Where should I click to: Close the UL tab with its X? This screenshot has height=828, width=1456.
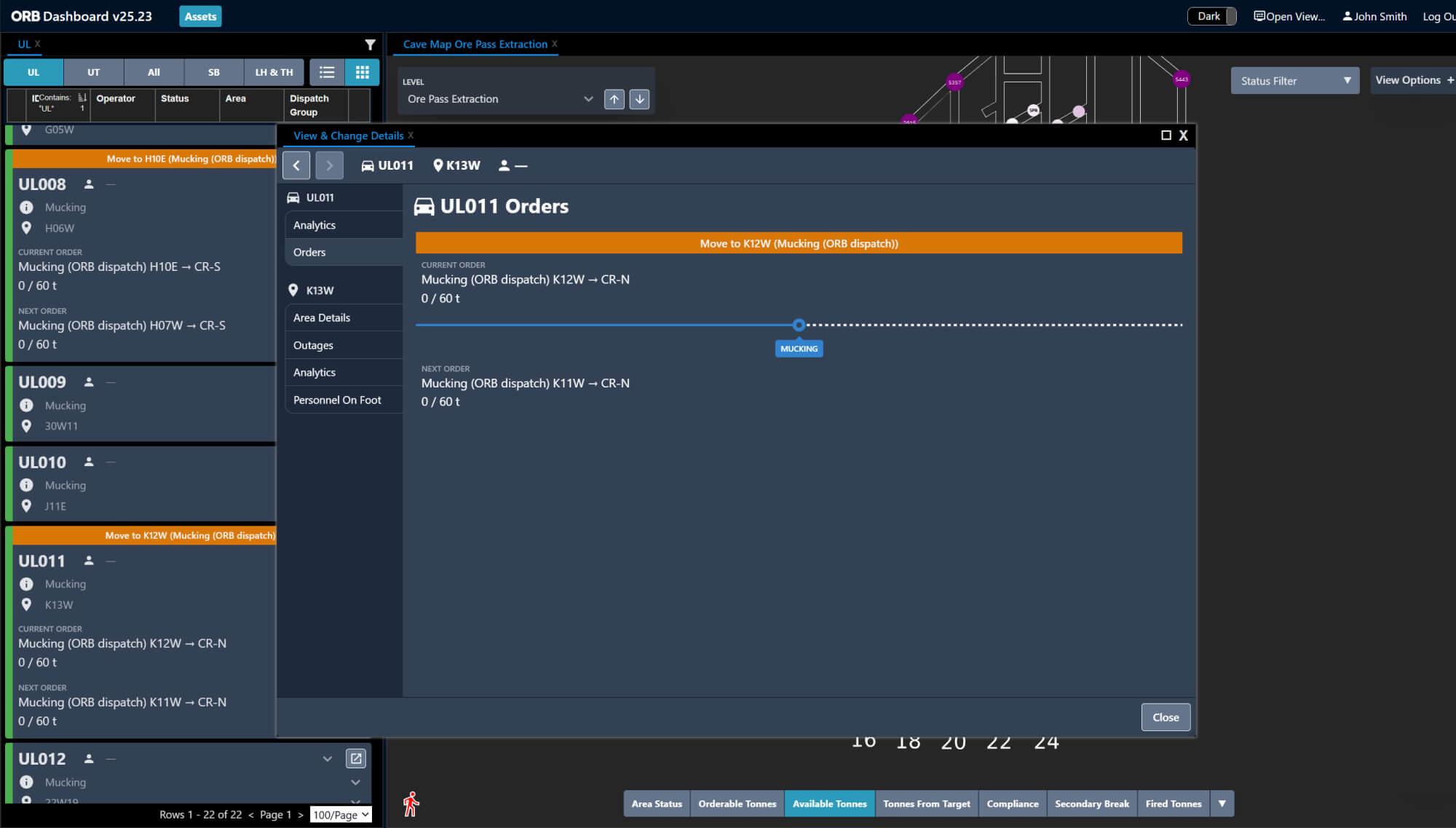tap(38, 44)
